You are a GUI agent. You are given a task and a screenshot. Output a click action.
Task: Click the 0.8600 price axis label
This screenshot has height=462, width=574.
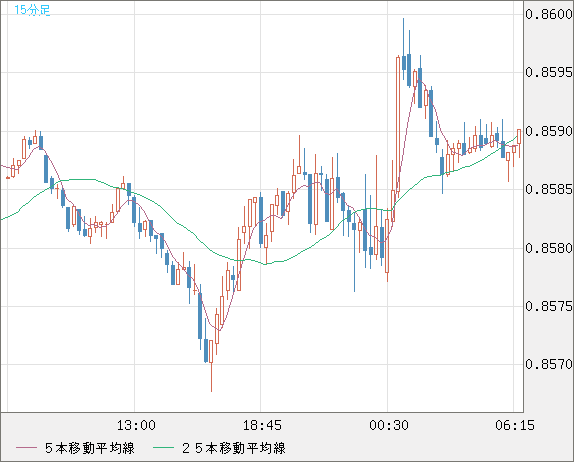pyautogui.click(x=549, y=14)
